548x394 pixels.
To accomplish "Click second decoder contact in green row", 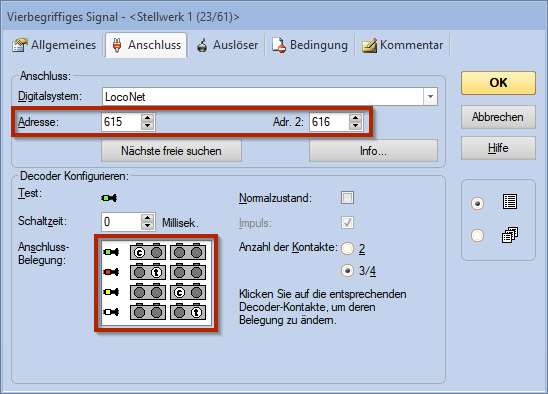I will click(157, 252).
